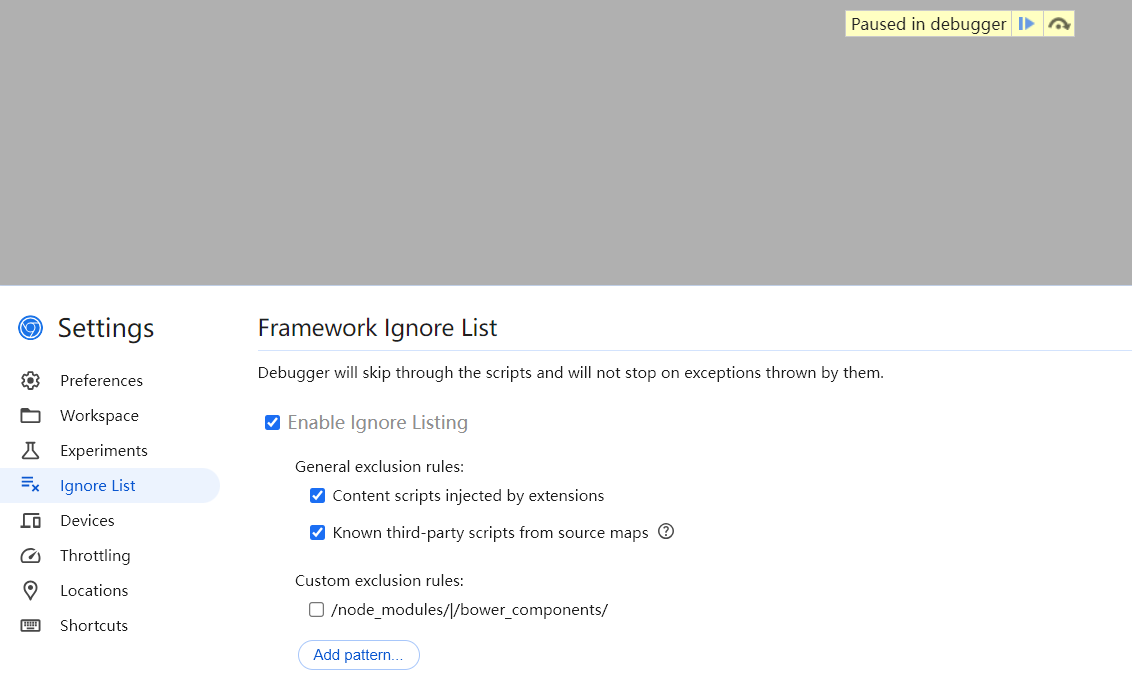Click the Experiments flask icon

(x=30, y=450)
